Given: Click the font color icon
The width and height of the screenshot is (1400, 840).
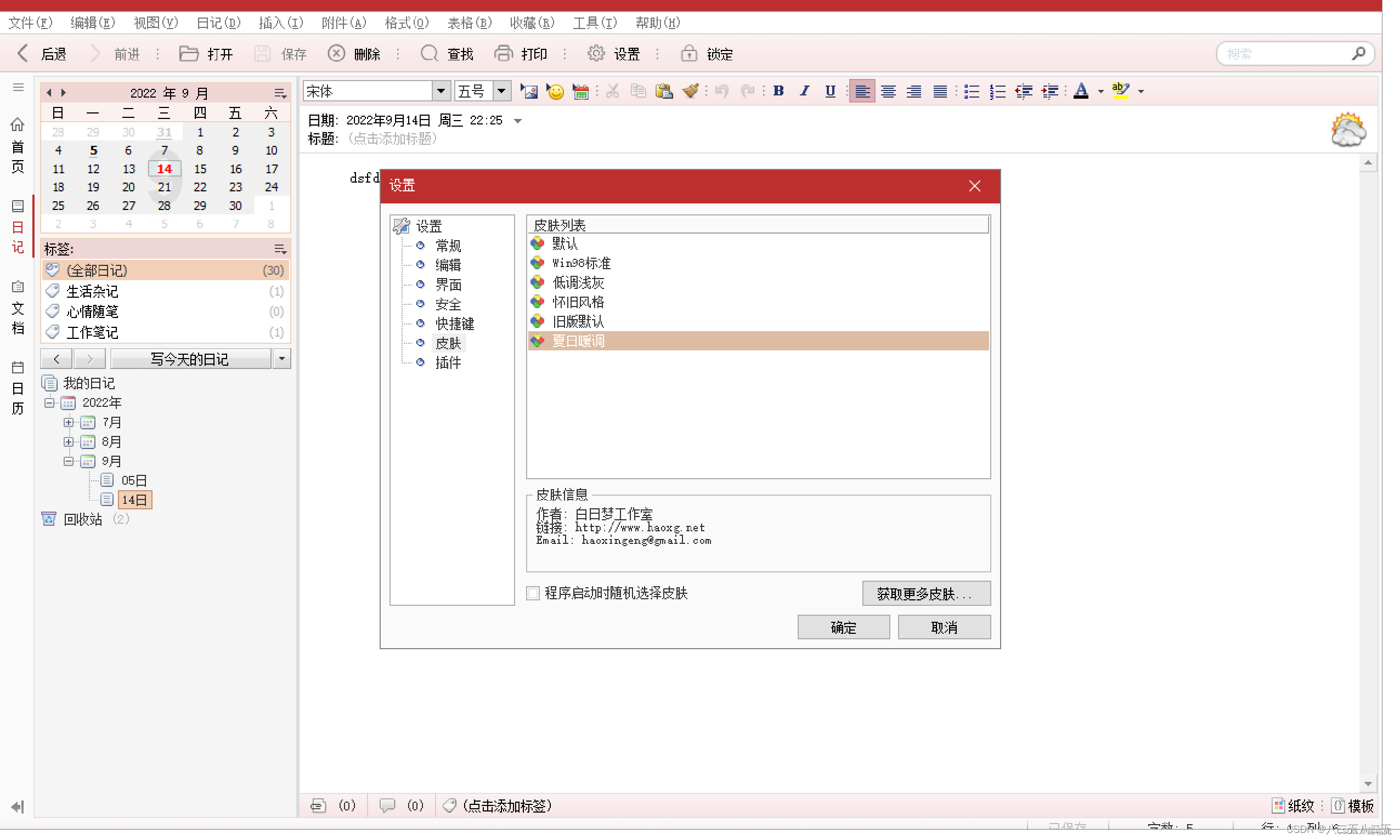Looking at the screenshot, I should pos(1082,91).
